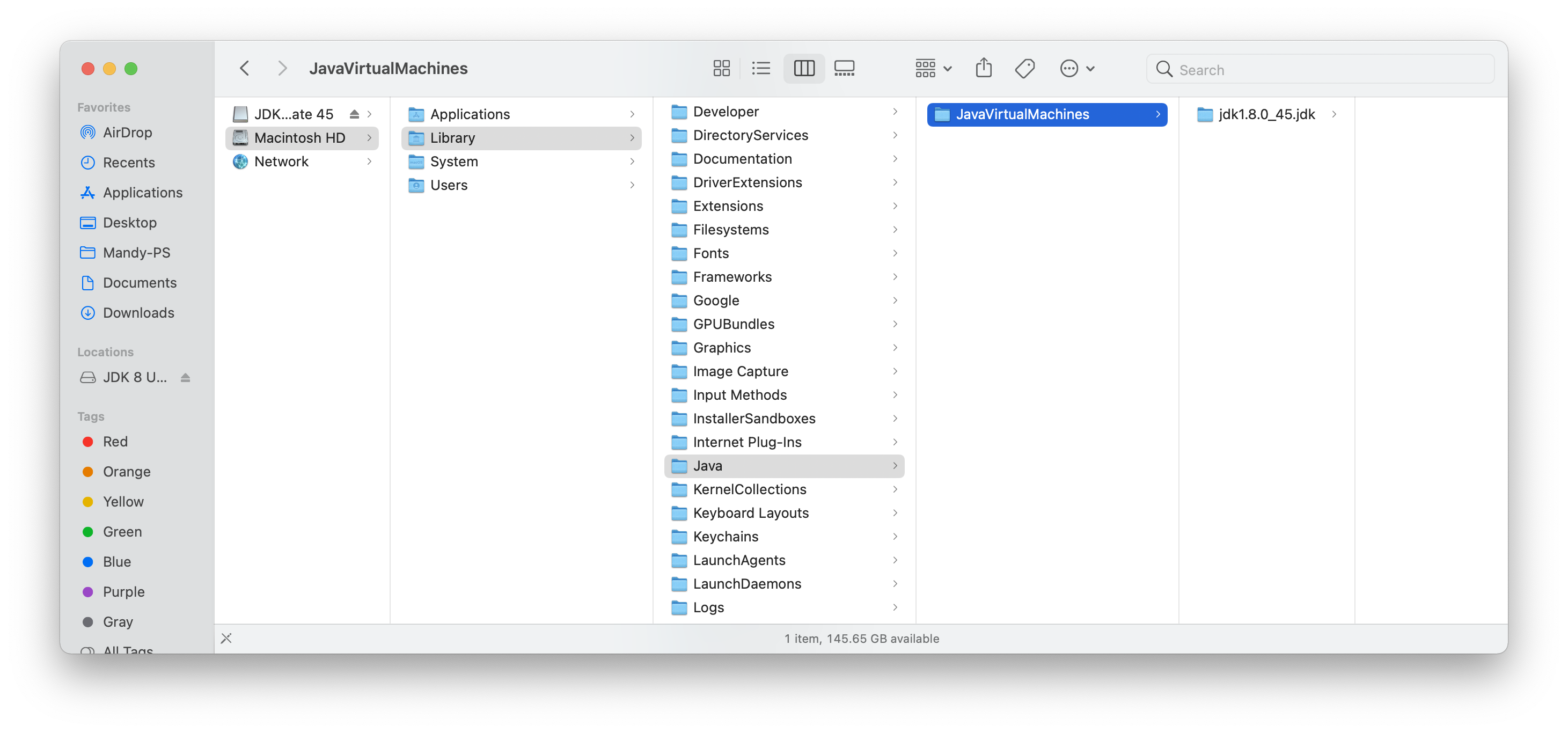Expand the Graphics folder chevron
The image size is (1568, 733).
click(x=895, y=348)
